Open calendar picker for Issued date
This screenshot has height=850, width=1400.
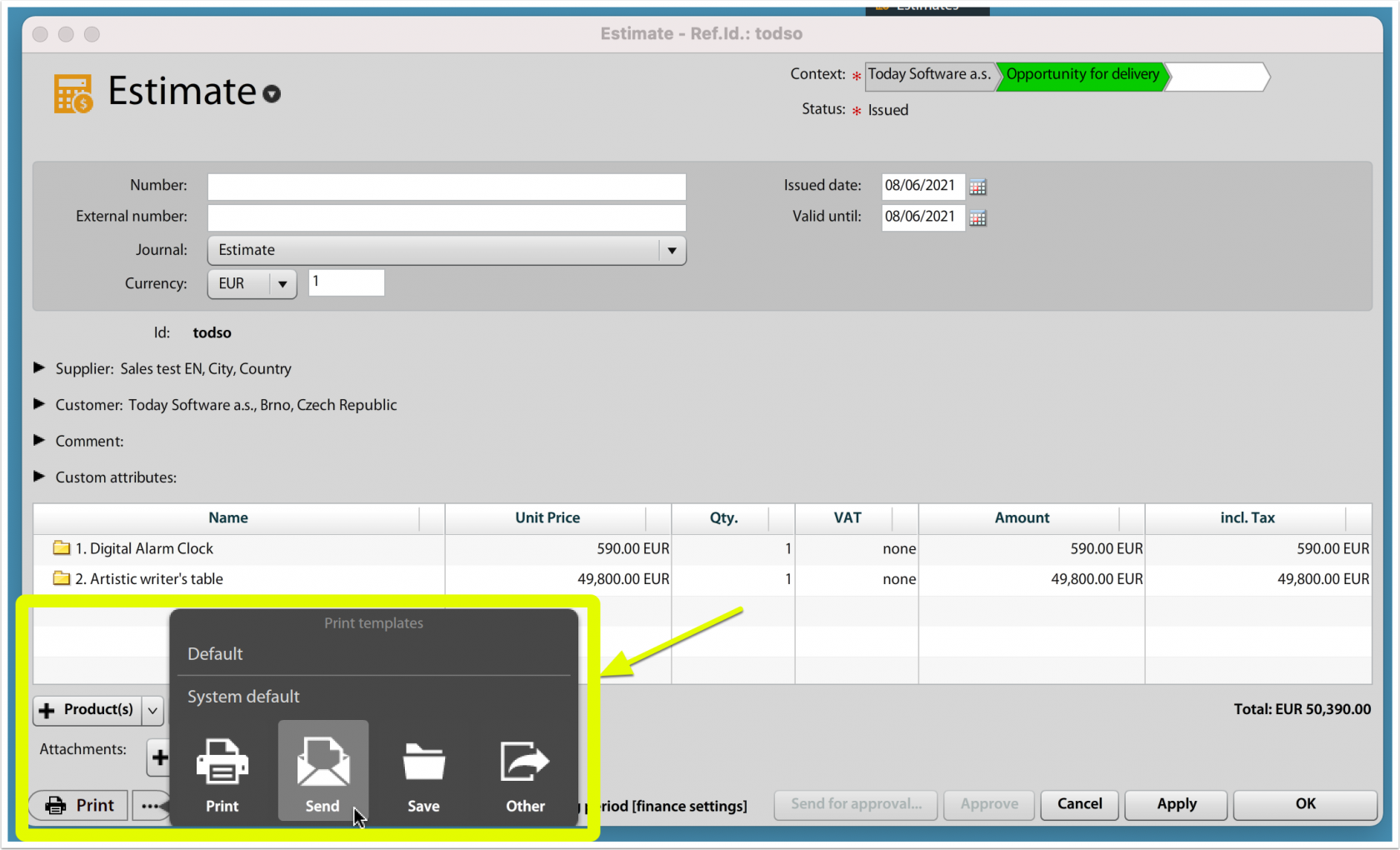tap(977, 187)
